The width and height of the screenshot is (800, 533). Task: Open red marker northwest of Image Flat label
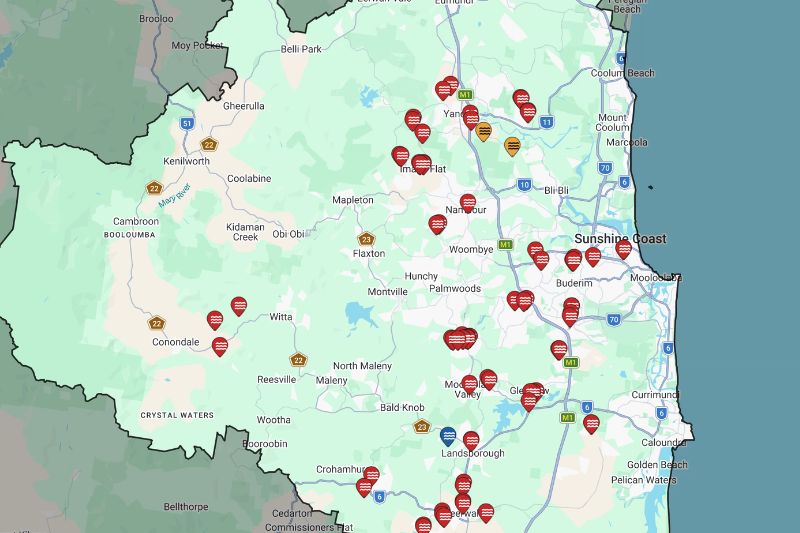(400, 156)
